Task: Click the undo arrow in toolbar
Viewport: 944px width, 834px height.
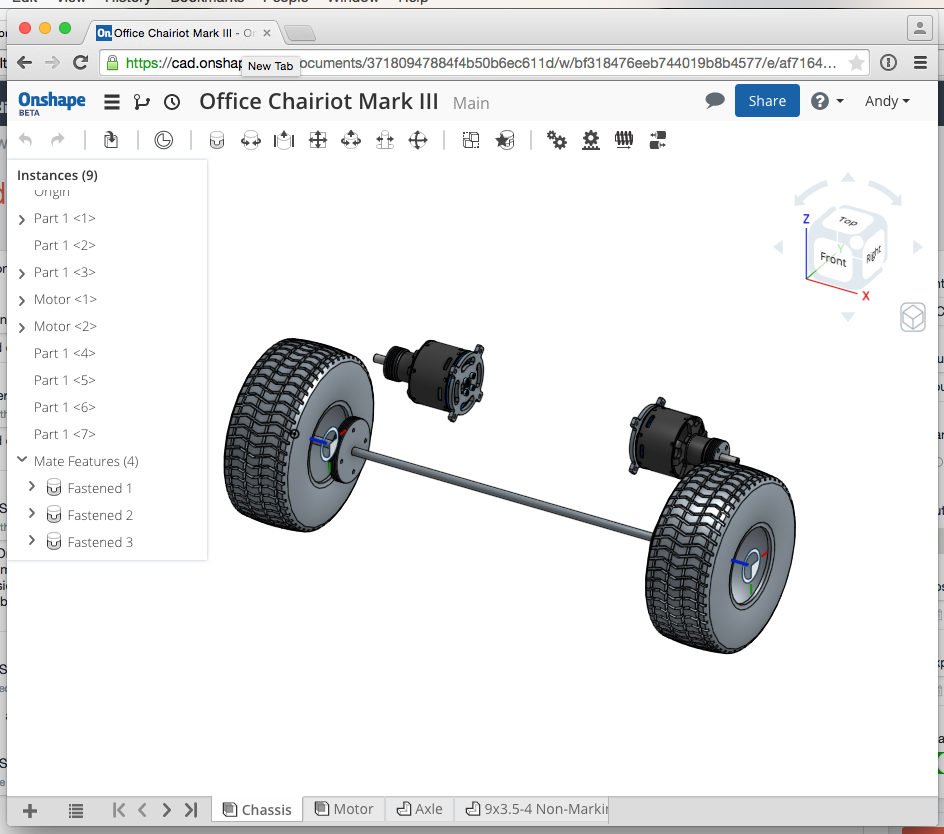Action: tap(26, 140)
